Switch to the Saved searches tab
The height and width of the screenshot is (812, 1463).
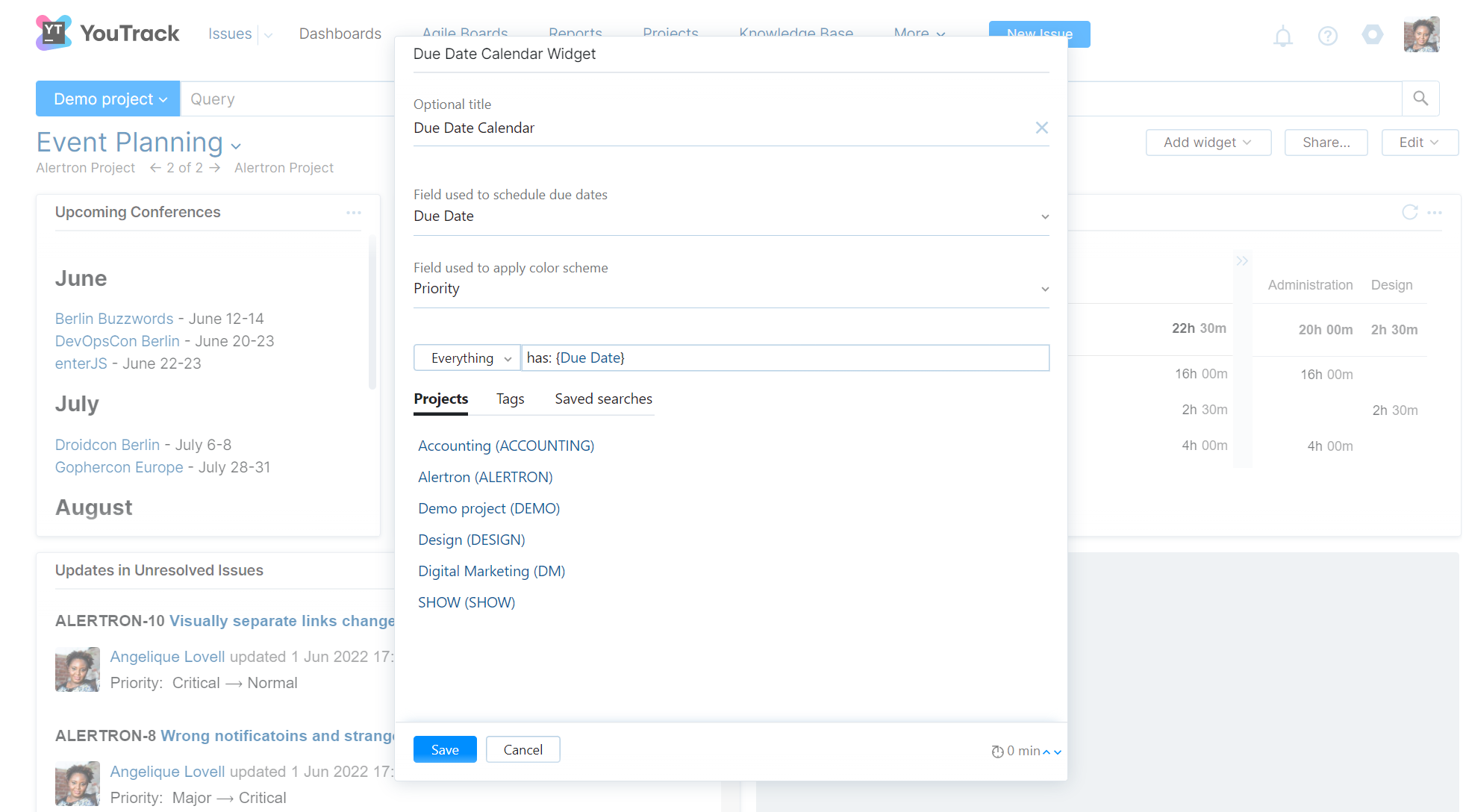coord(602,399)
